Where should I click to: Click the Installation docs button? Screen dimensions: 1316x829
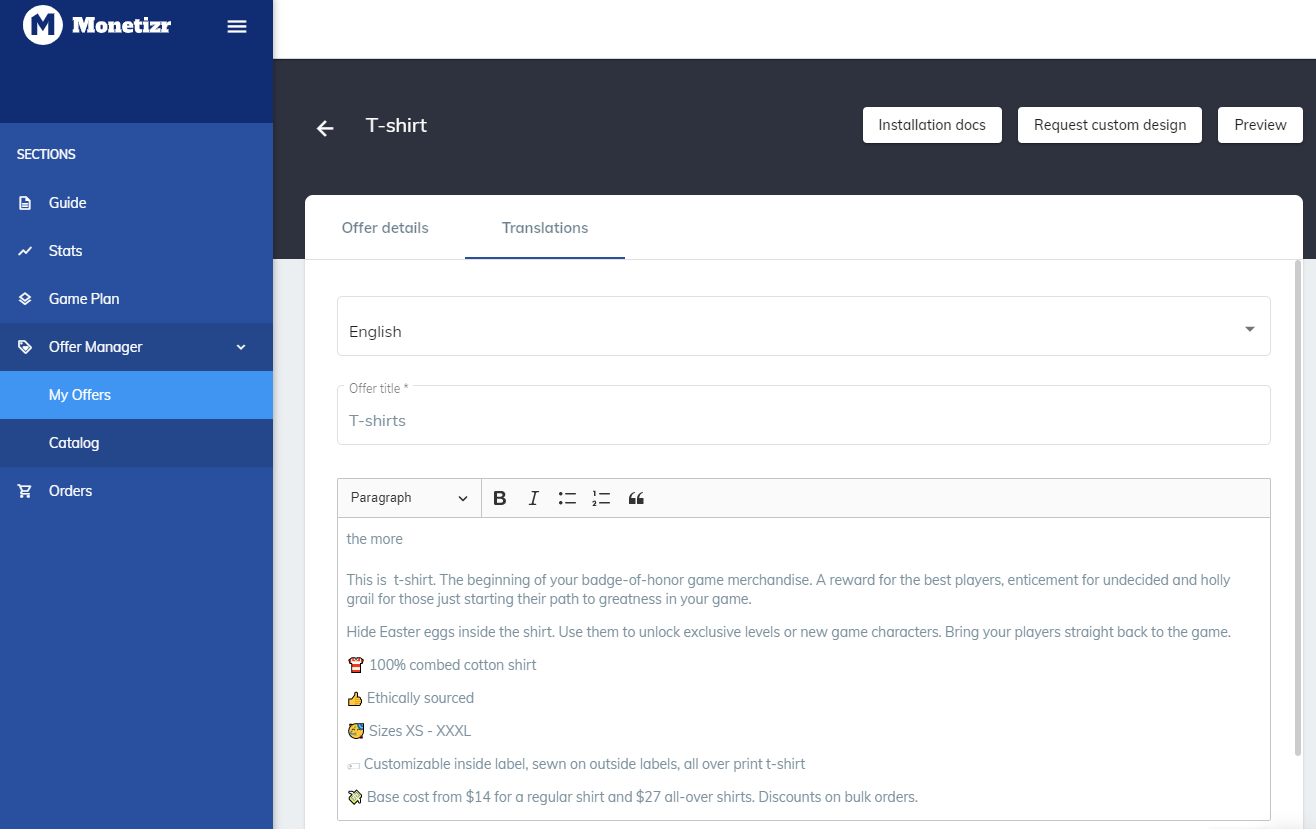pyautogui.click(x=932, y=125)
